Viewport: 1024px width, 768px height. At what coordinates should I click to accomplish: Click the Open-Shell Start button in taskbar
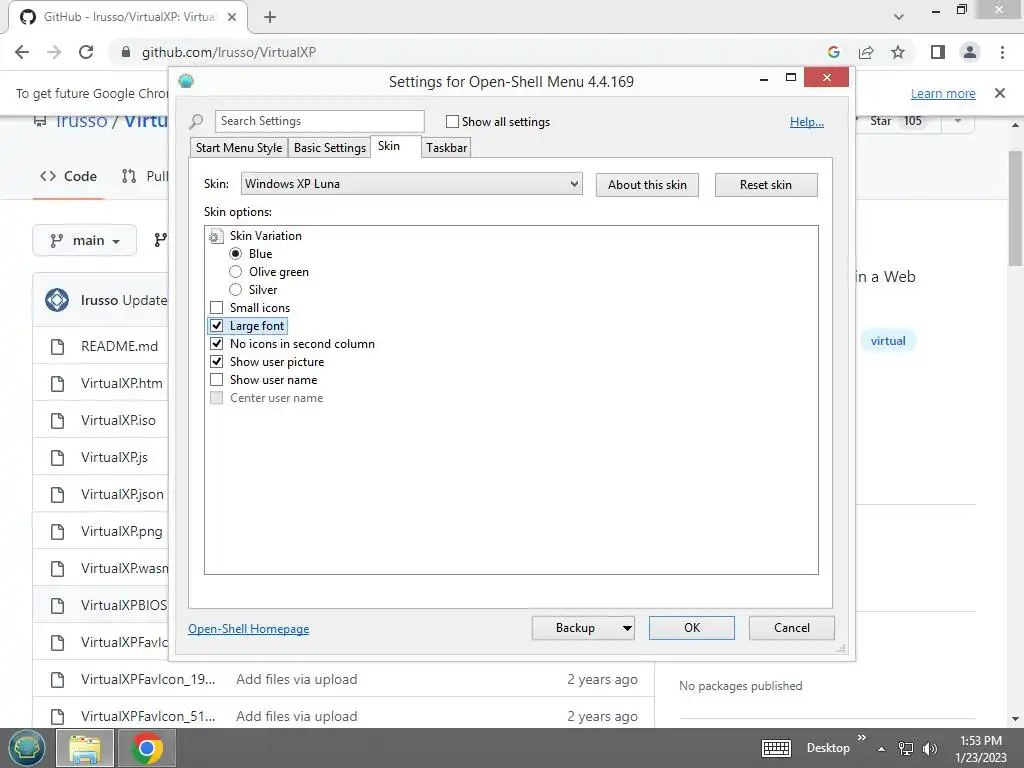(x=27, y=748)
